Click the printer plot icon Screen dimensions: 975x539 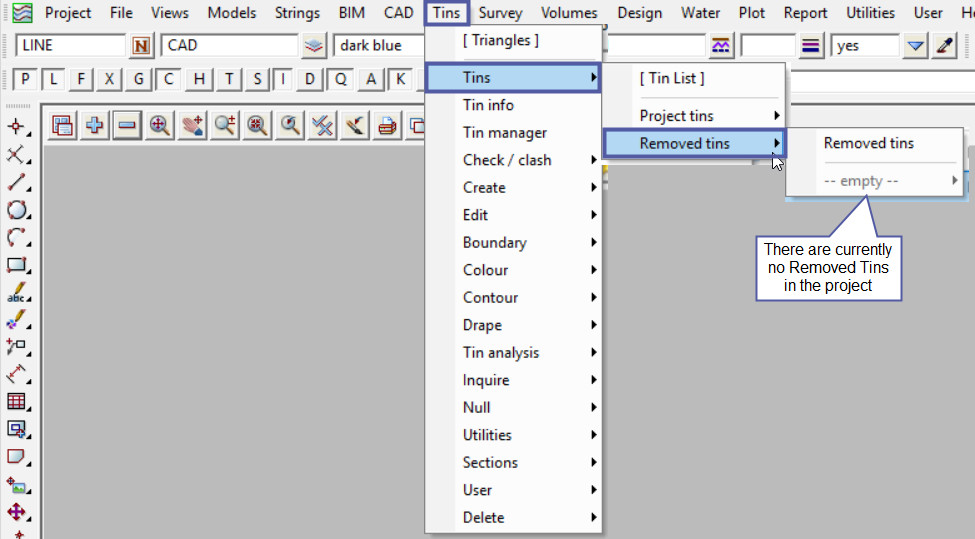[387, 126]
